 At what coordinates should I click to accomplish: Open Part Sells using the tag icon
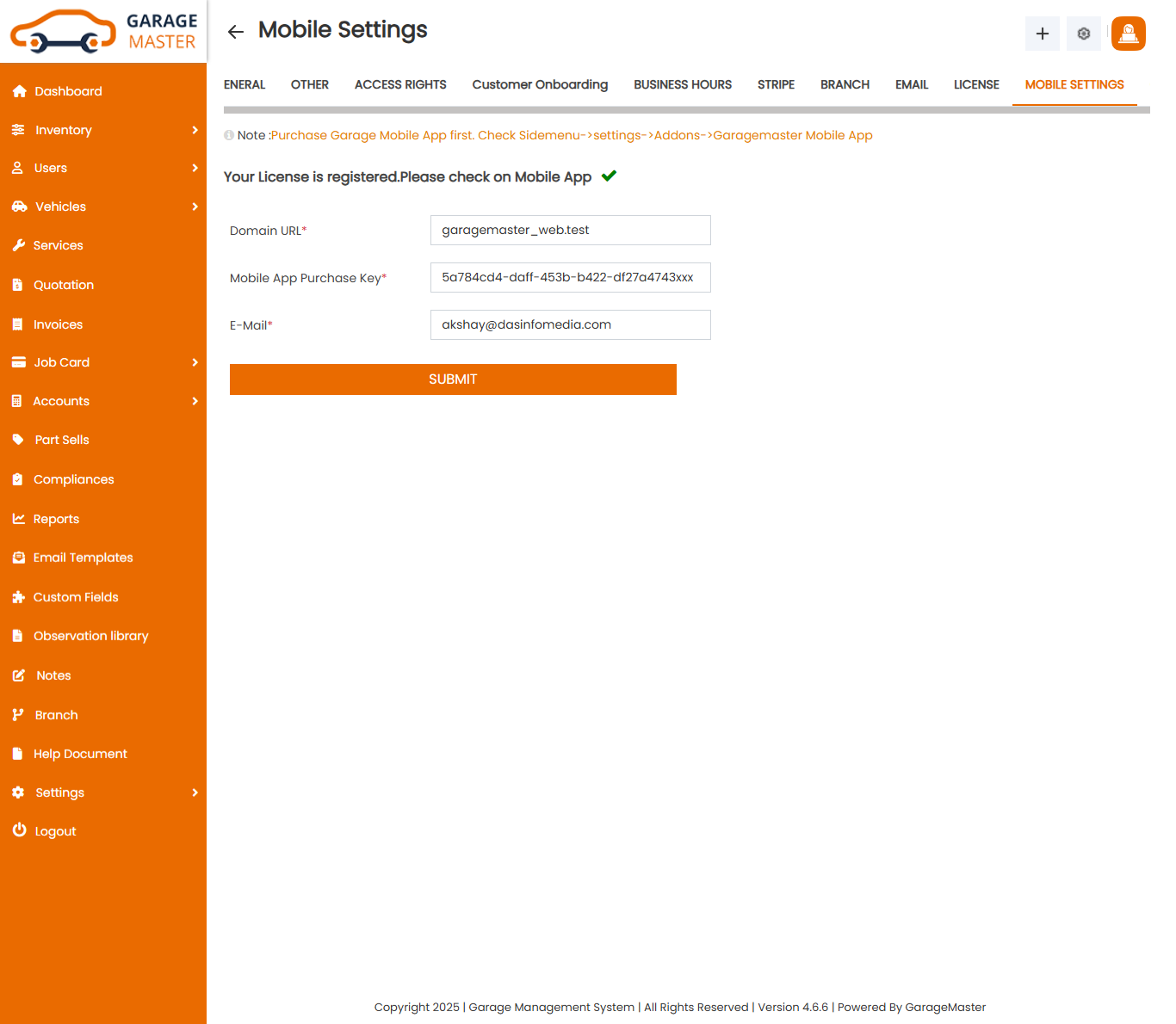pyautogui.click(x=19, y=440)
